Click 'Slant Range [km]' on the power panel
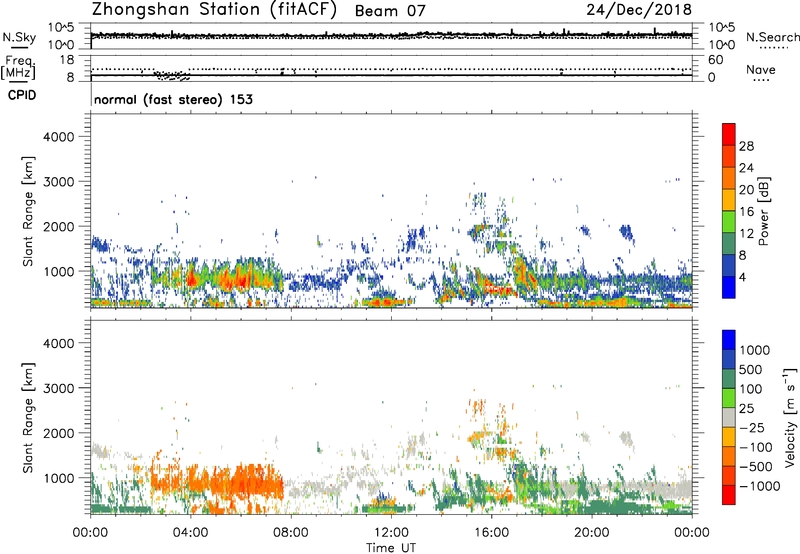This screenshot has width=800, height=554. [28, 211]
